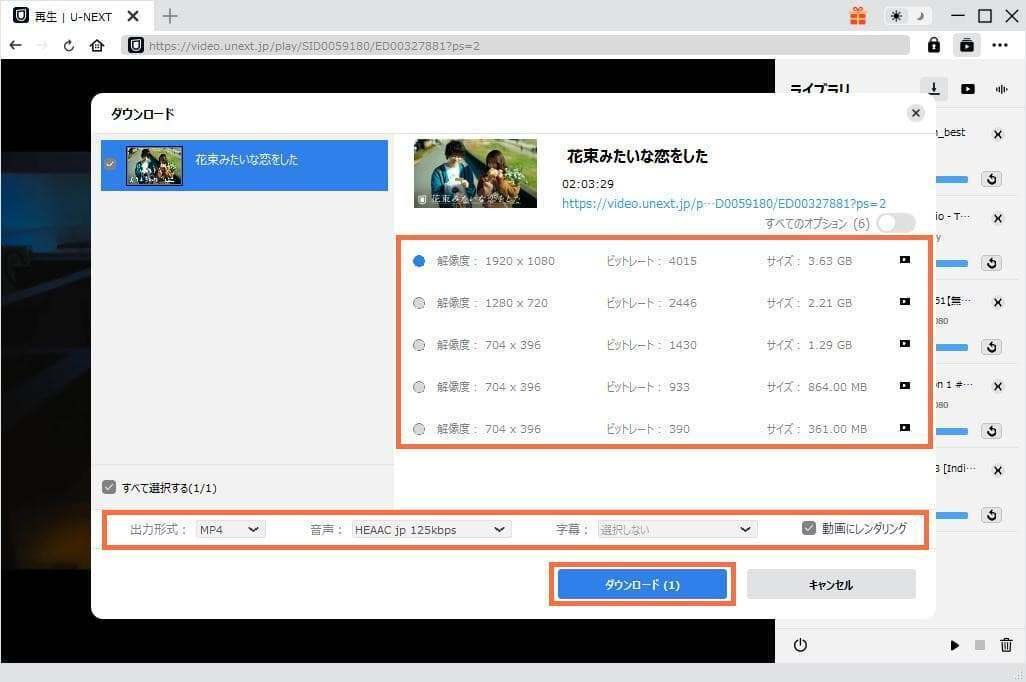Retry the 'n 1 #' library download
Screen dimensions: 1026x682
[991, 431]
